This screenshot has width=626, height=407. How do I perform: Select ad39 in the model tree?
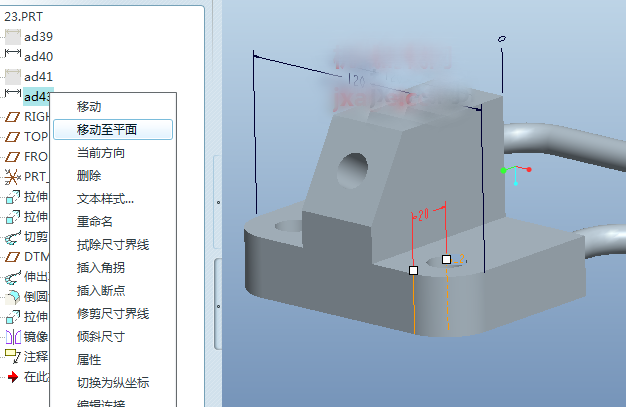pyautogui.click(x=38, y=37)
